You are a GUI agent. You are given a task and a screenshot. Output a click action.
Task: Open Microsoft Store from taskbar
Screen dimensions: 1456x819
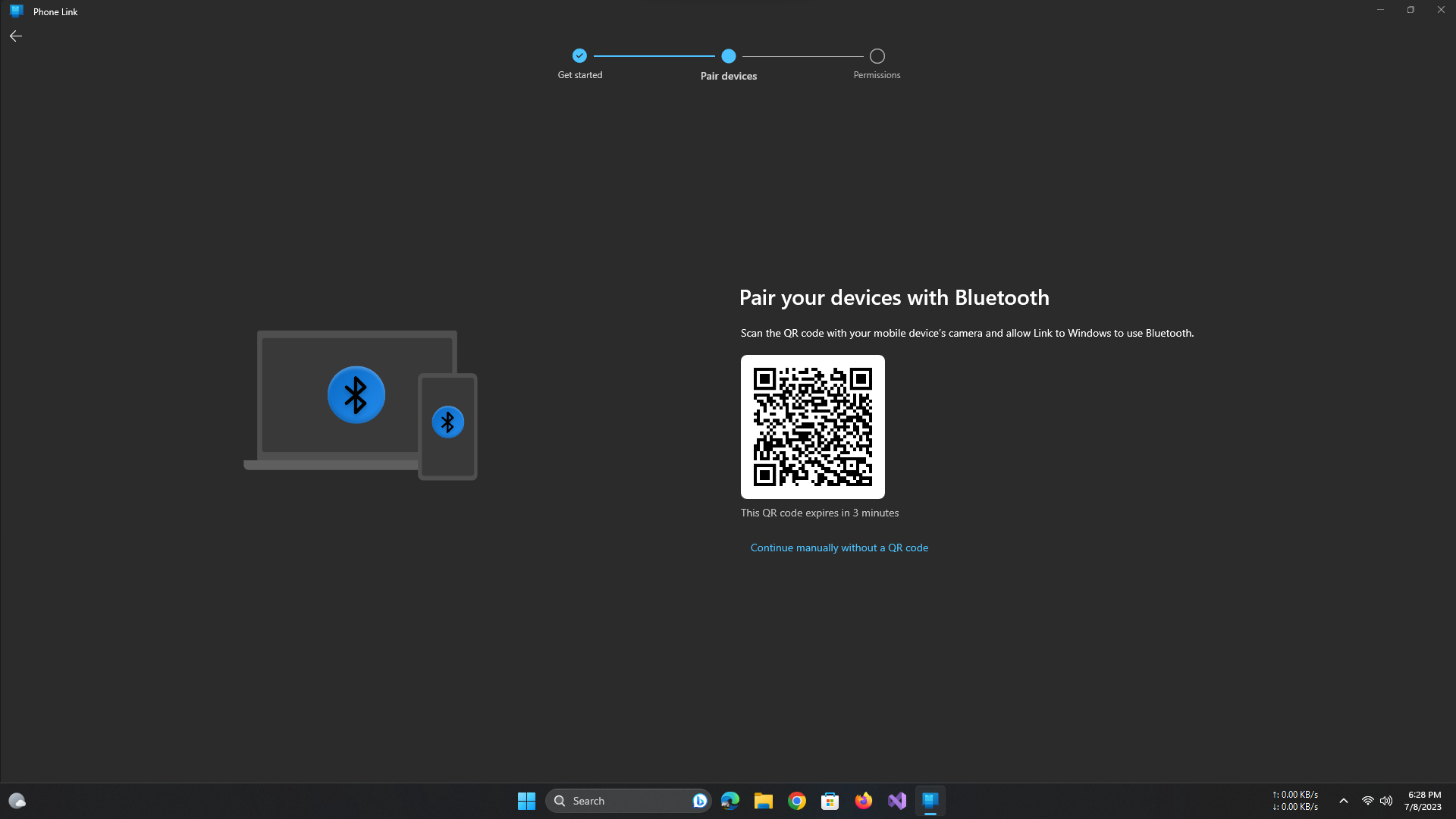click(830, 801)
